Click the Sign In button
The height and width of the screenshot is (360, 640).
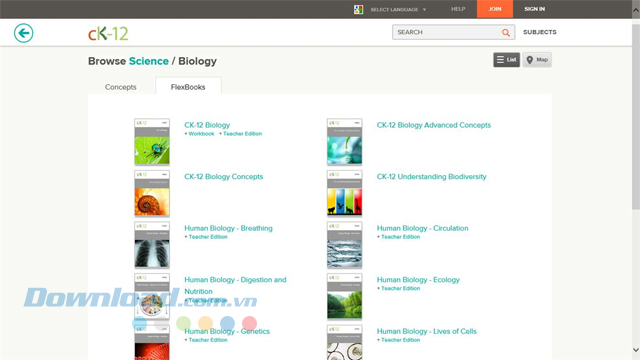click(534, 9)
